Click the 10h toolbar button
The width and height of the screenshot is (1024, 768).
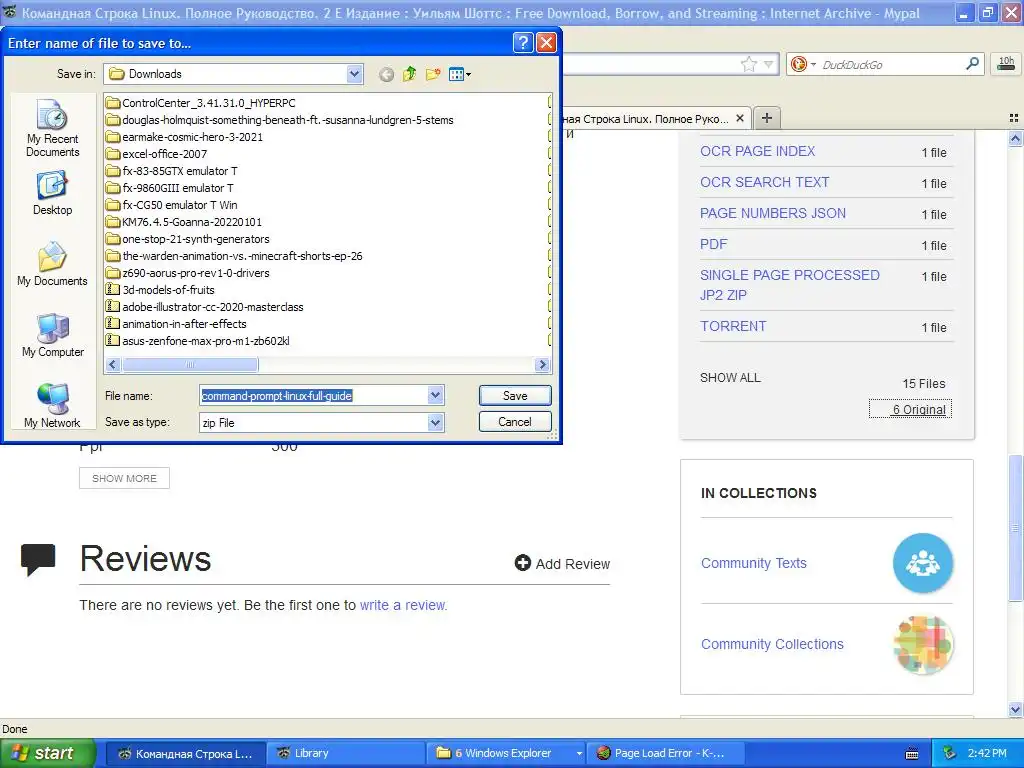tap(1006, 63)
